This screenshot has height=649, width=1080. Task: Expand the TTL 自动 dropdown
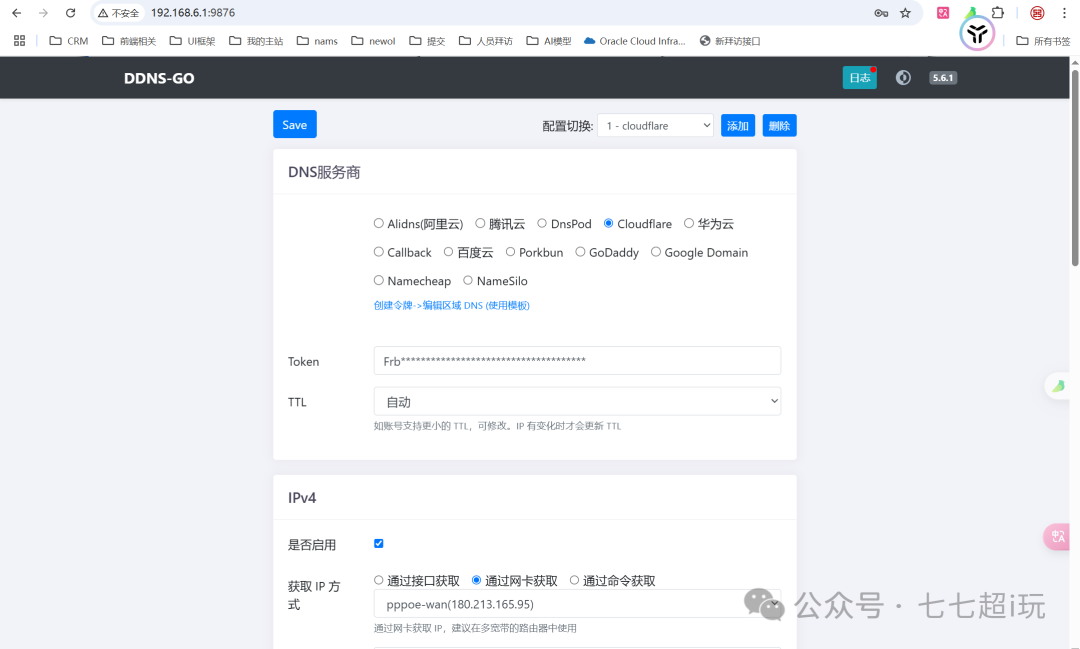click(x=577, y=402)
